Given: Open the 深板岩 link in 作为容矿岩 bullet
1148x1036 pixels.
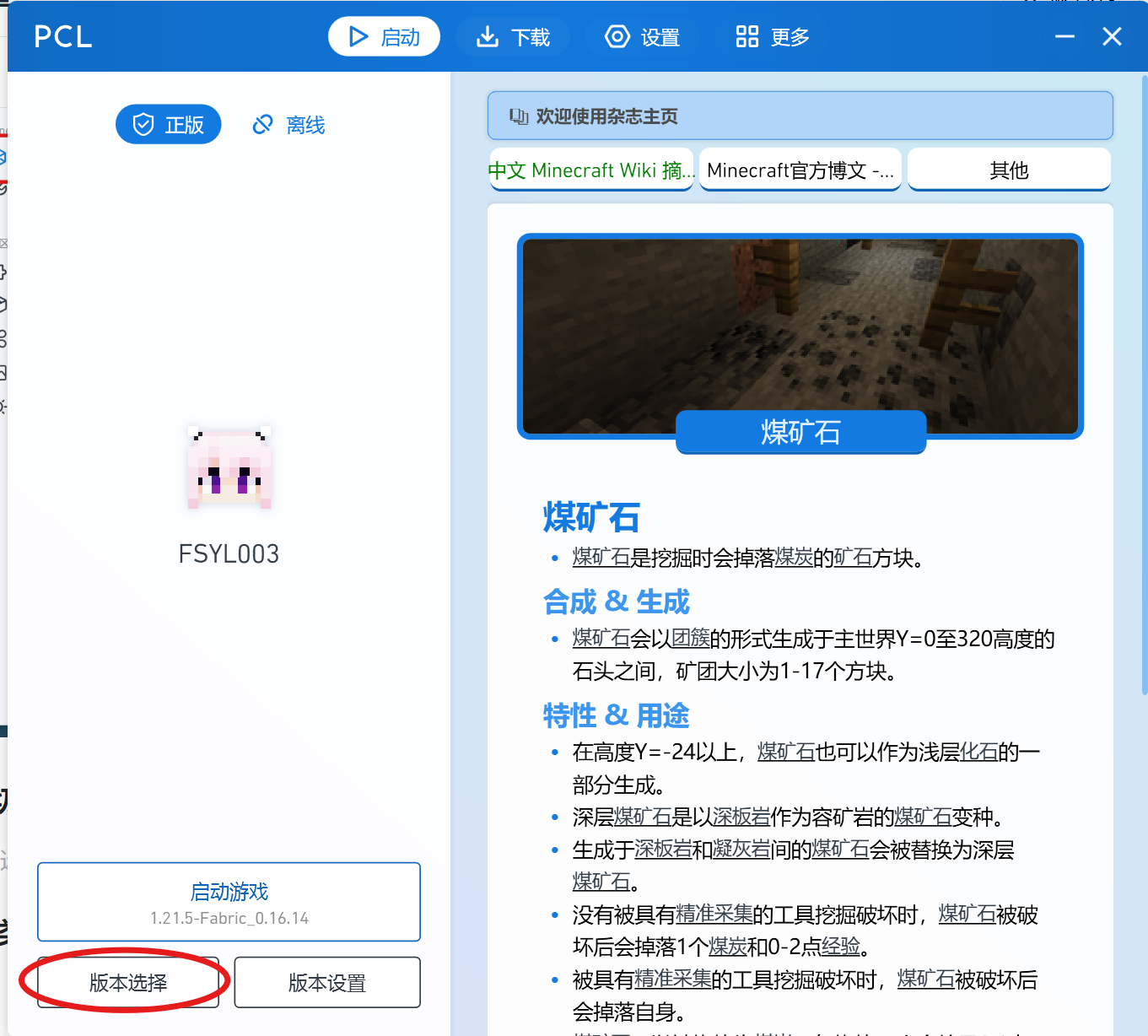Looking at the screenshot, I should click(741, 817).
